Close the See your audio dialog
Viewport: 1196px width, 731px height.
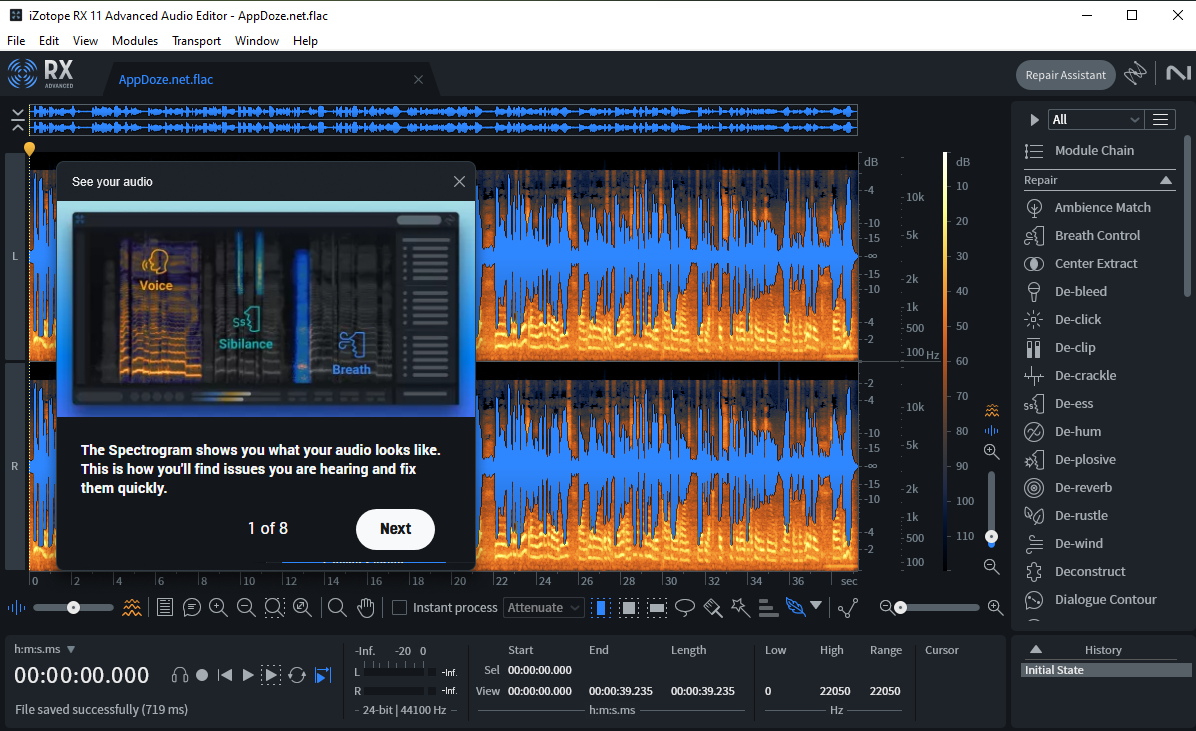click(459, 182)
